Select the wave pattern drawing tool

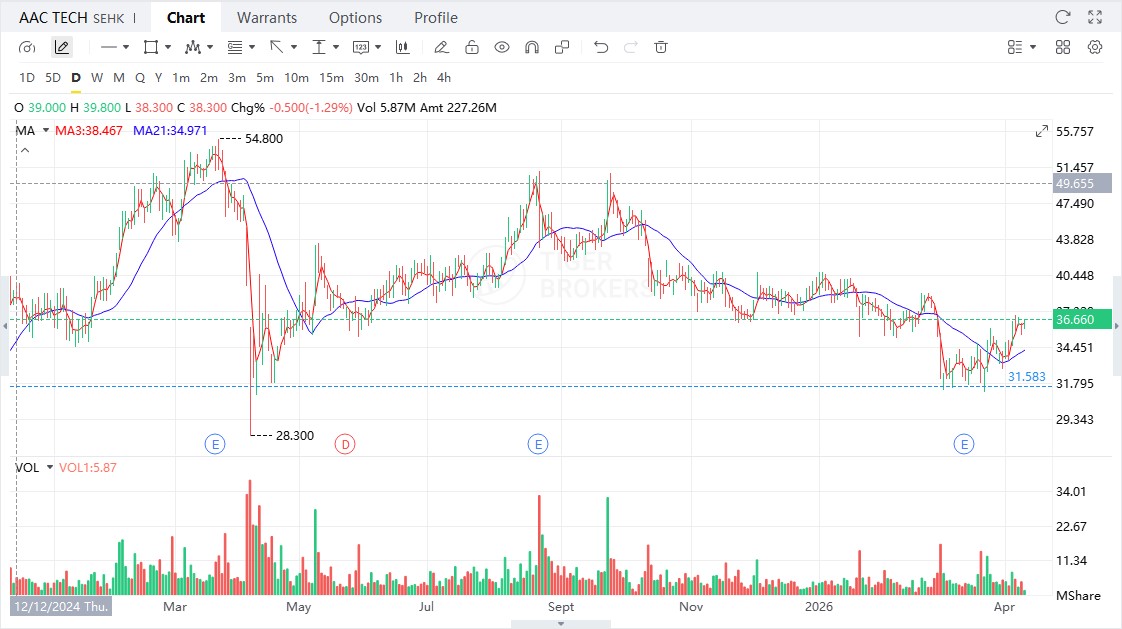[x=192, y=47]
